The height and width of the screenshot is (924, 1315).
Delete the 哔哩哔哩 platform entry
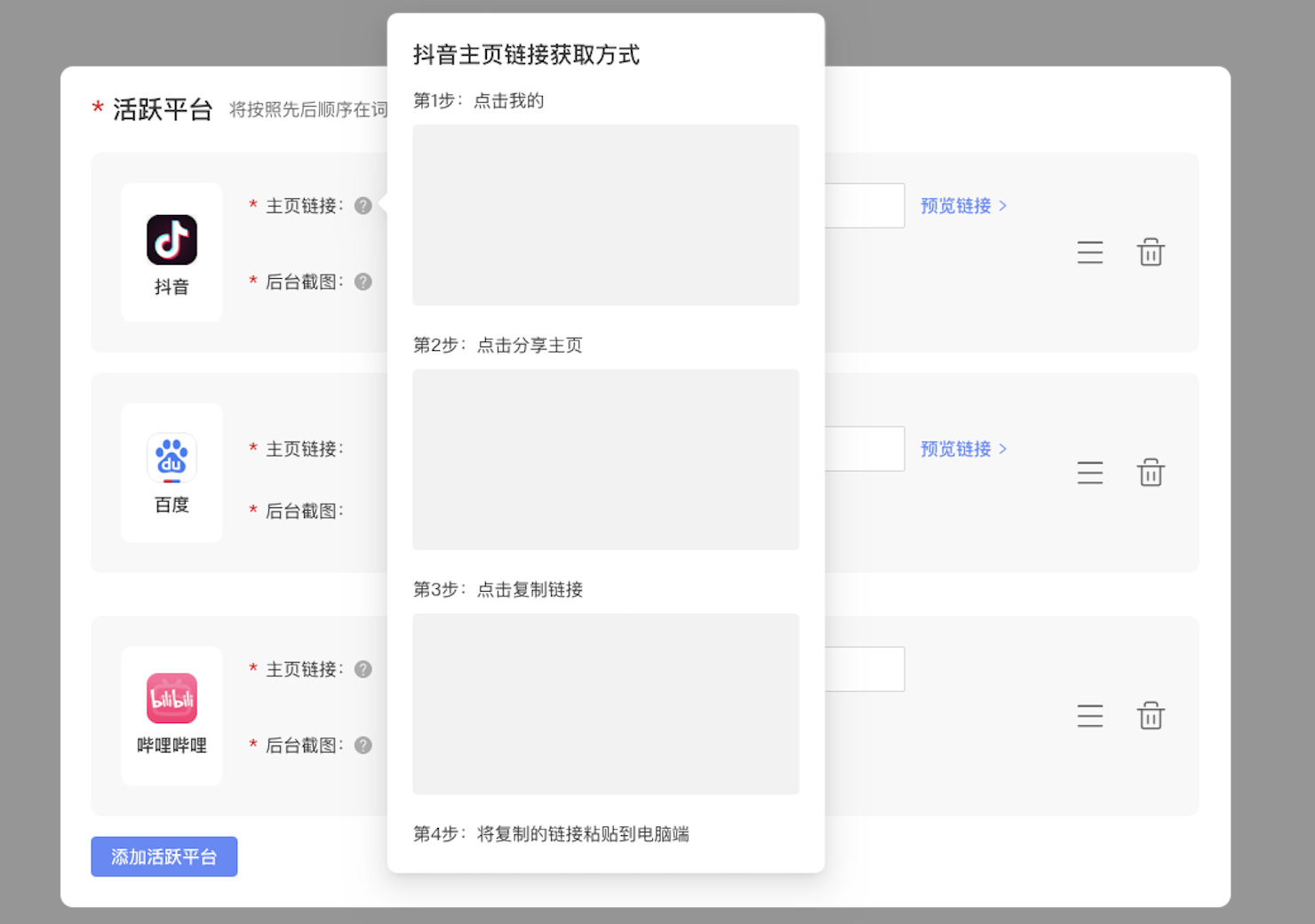(1151, 715)
